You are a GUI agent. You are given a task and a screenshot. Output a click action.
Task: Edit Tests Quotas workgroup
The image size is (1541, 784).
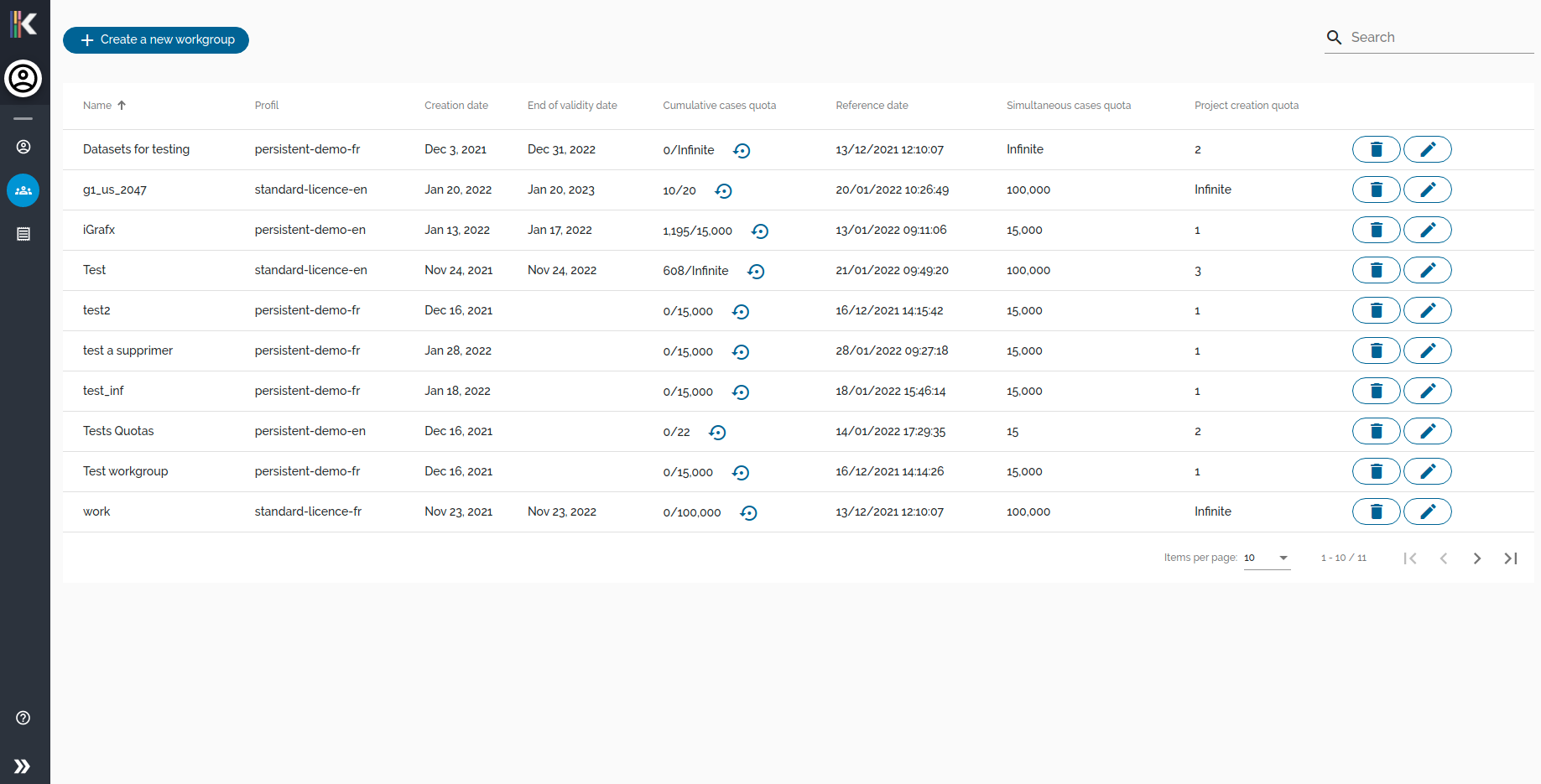1428,431
